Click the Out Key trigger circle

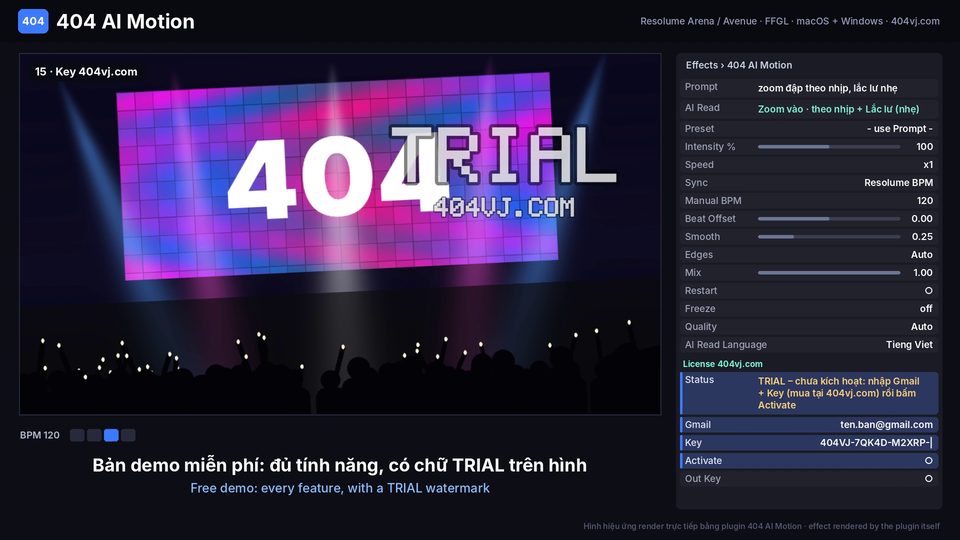pos(928,479)
